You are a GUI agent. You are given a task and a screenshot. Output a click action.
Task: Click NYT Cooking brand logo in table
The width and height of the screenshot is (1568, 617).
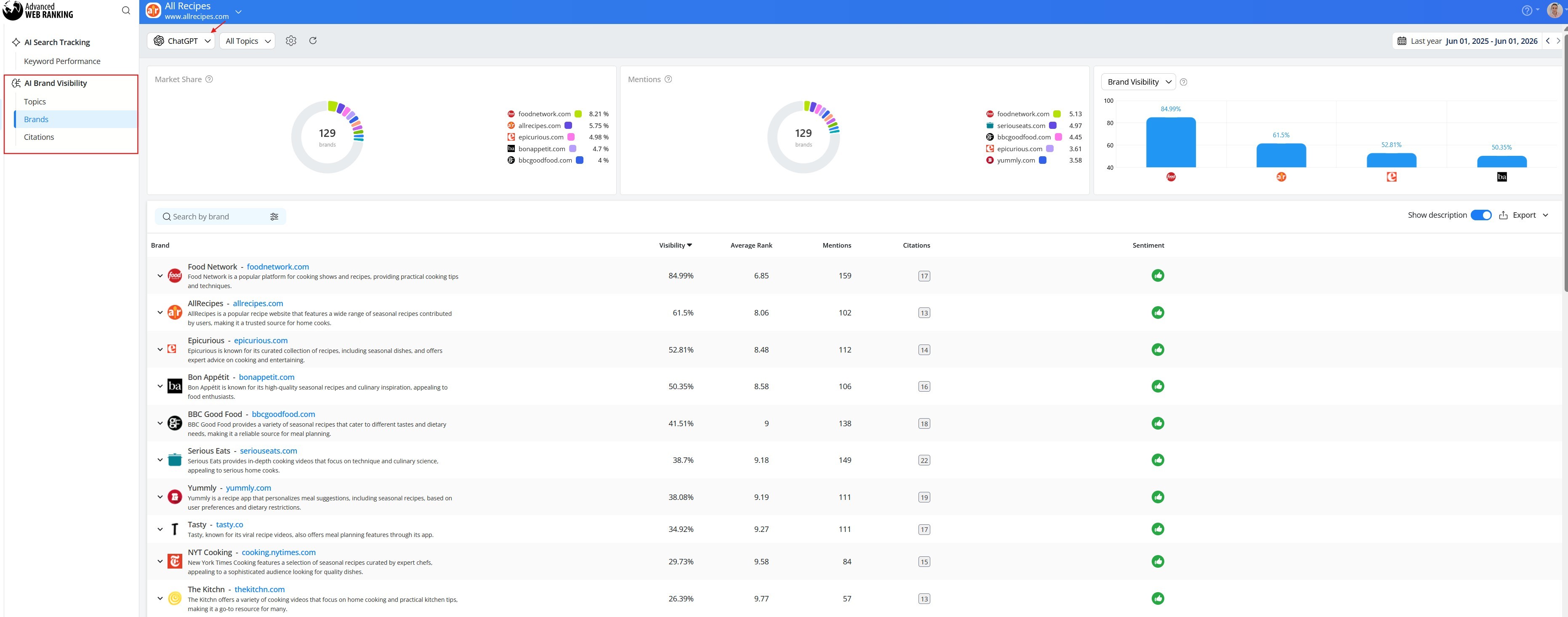(175, 561)
